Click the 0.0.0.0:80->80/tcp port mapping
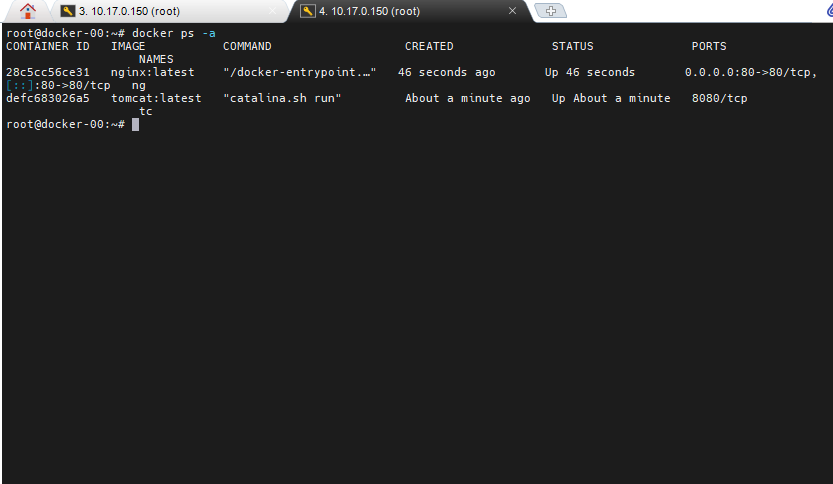The width and height of the screenshot is (833, 484). (x=751, y=72)
